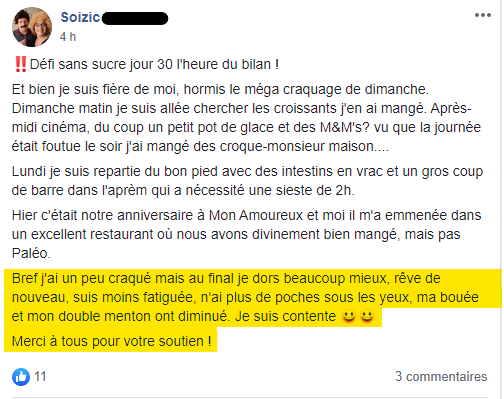Click the paragraph starting Et bien je suis fière
504x399 pixels.
coord(246,118)
